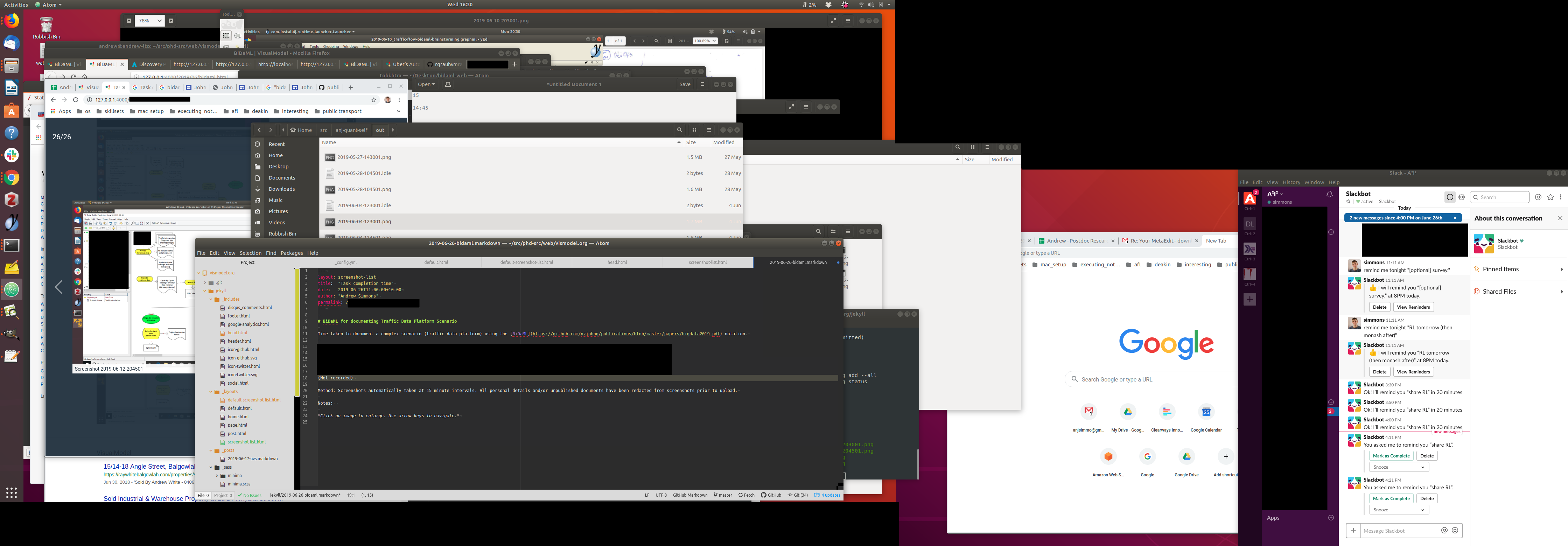Show Slack mentions and activity

[x=1538, y=197]
